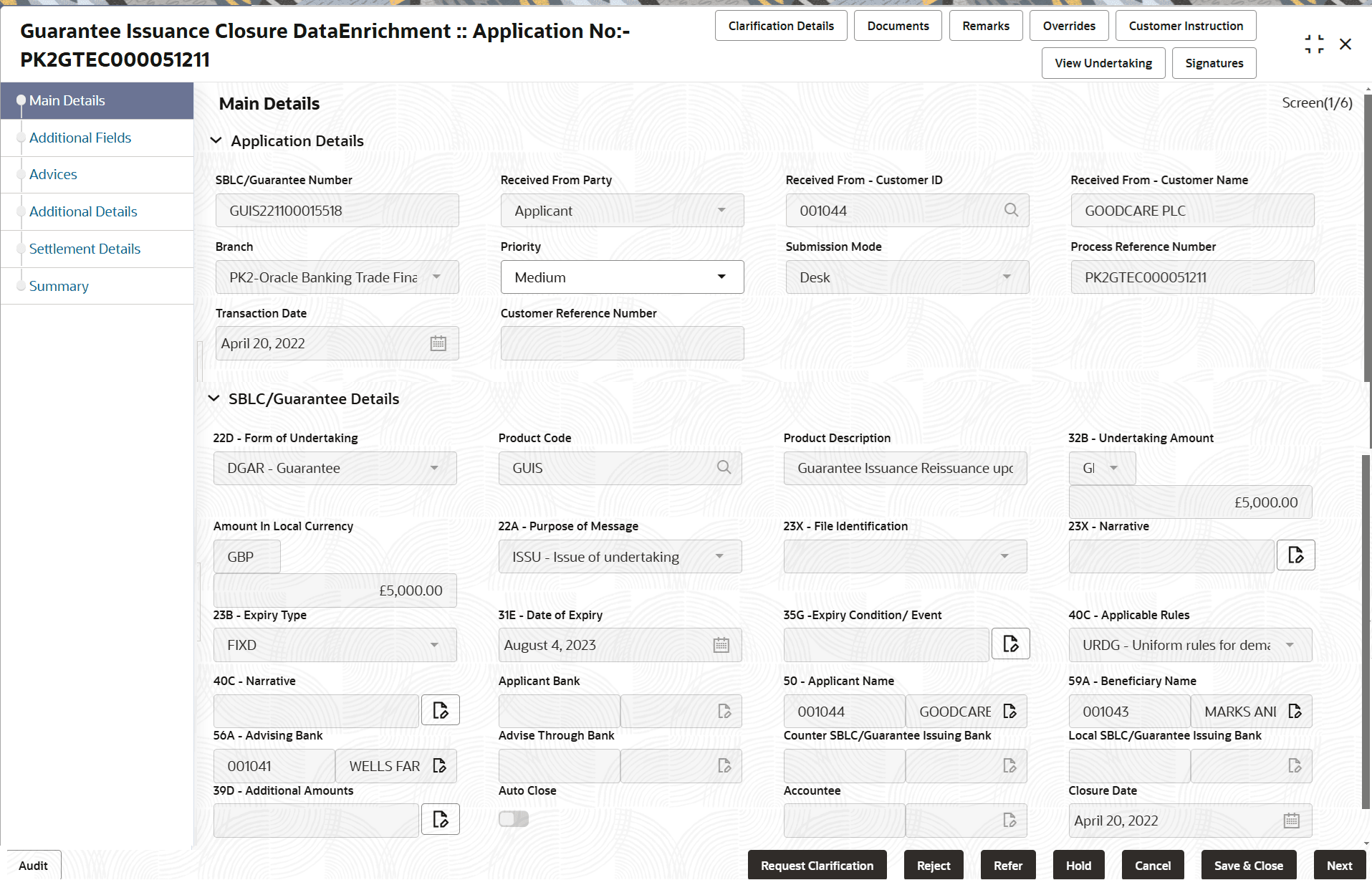The image size is (1372, 880).
Task: Collapse the Application Details section
Action: tap(216, 140)
